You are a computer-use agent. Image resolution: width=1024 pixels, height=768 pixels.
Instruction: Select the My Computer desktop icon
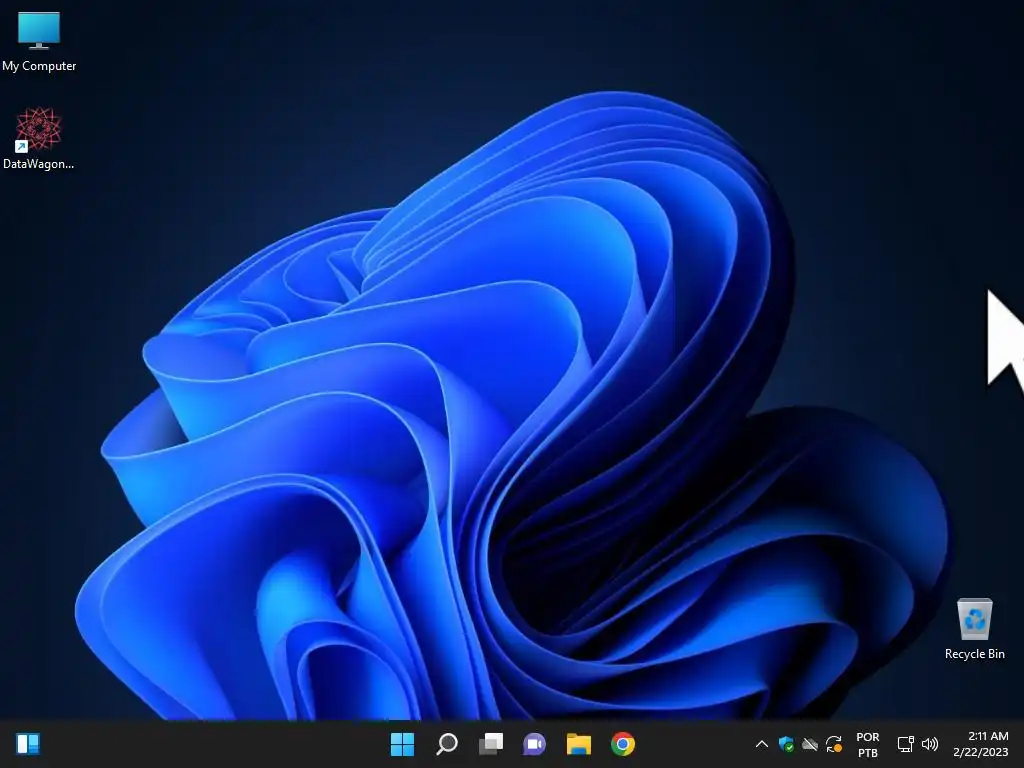(39, 42)
